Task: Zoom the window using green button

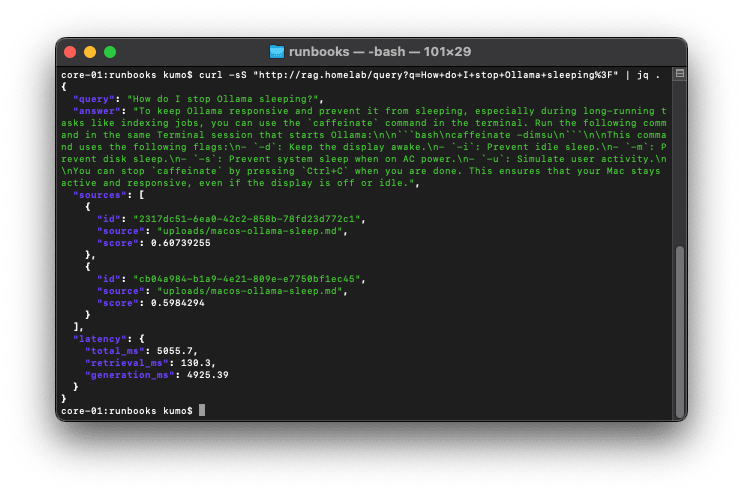Action: [x=110, y=51]
